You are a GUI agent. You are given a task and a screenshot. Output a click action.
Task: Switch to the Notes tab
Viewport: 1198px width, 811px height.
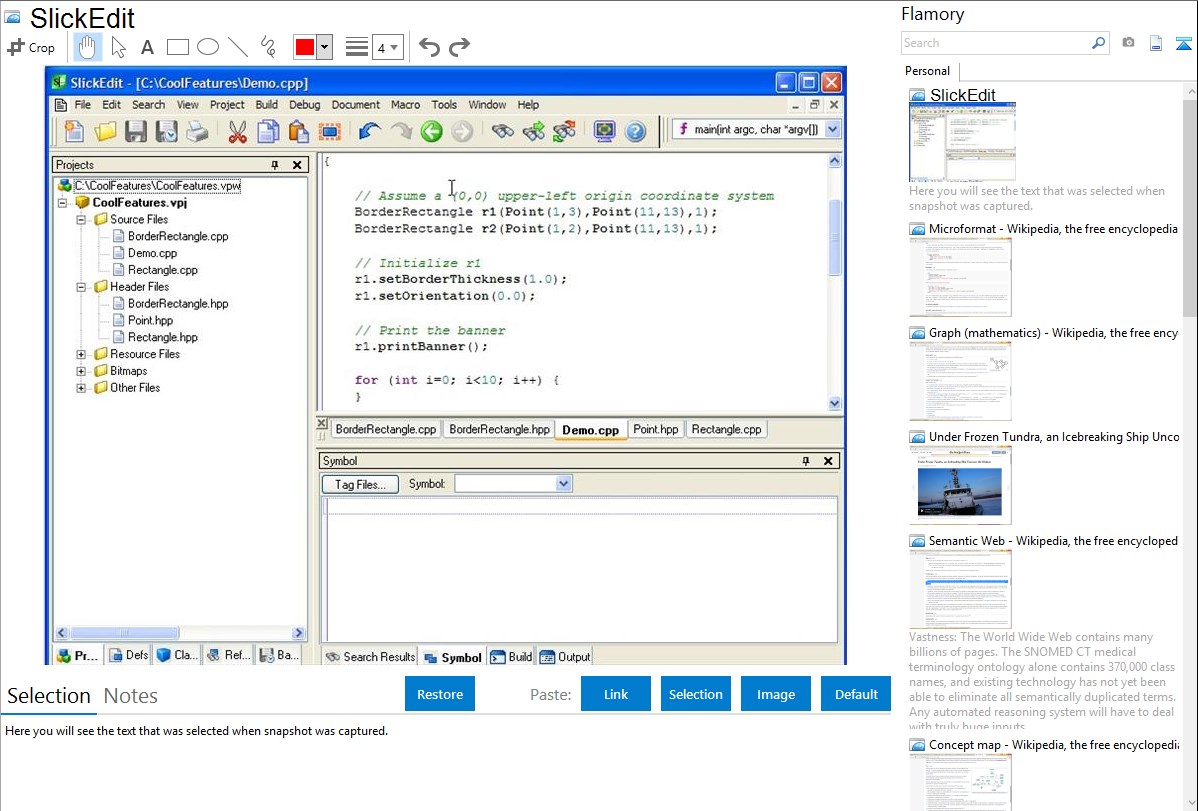[131, 696]
